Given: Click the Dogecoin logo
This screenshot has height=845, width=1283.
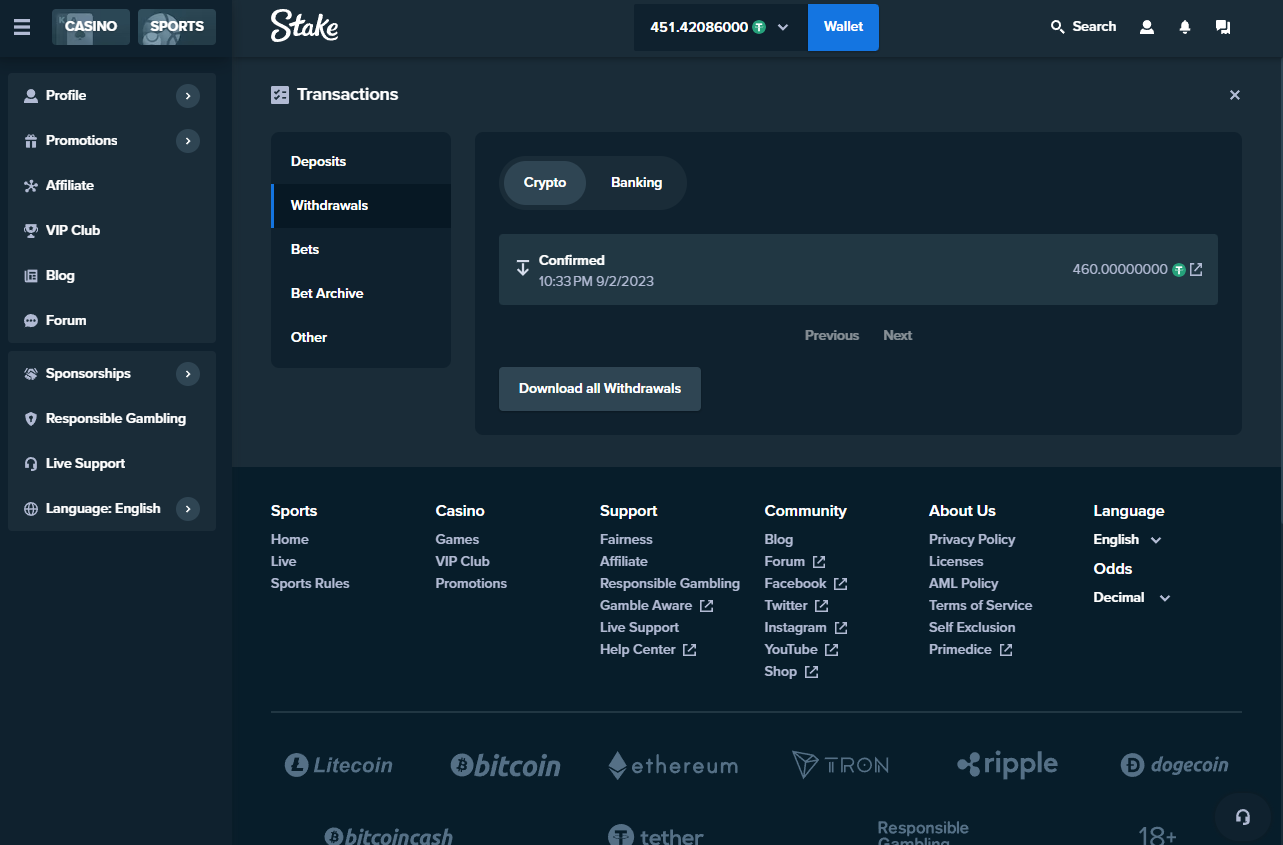Looking at the screenshot, I should click(1174, 765).
